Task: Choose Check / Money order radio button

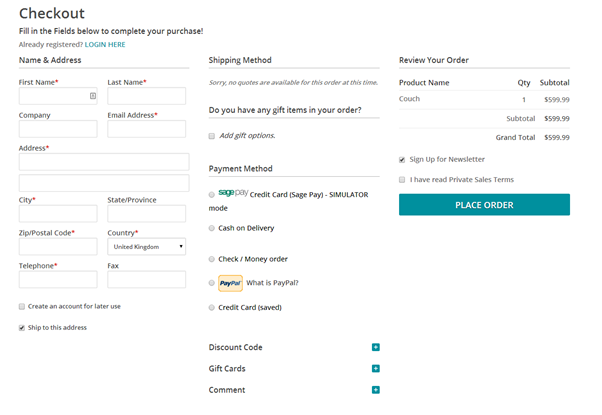Action: pos(212,259)
